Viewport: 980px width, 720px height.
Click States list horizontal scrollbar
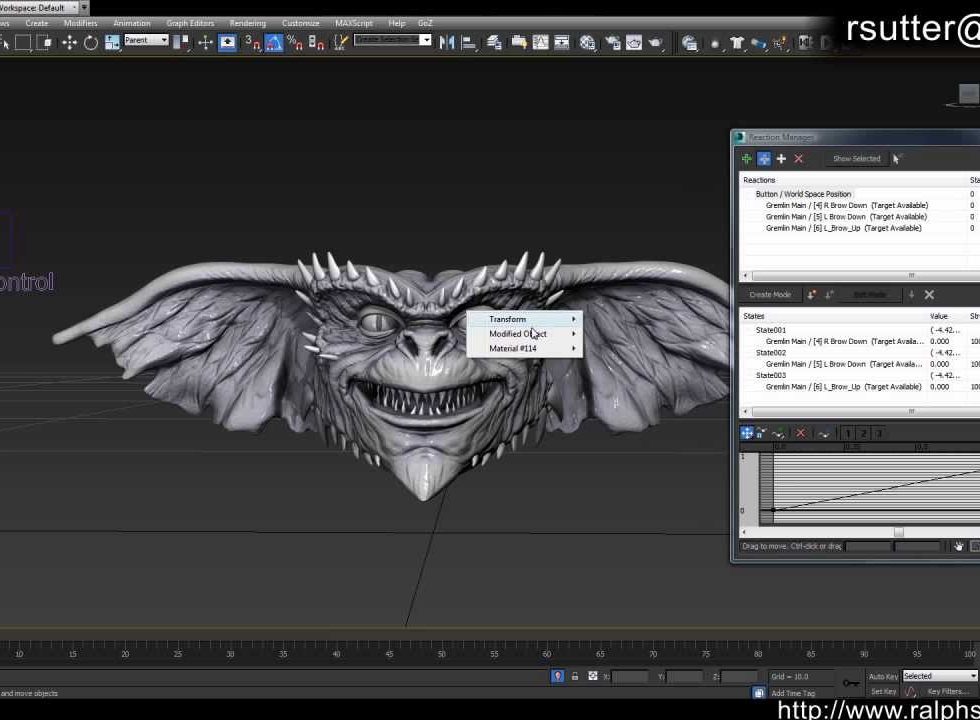point(866,411)
